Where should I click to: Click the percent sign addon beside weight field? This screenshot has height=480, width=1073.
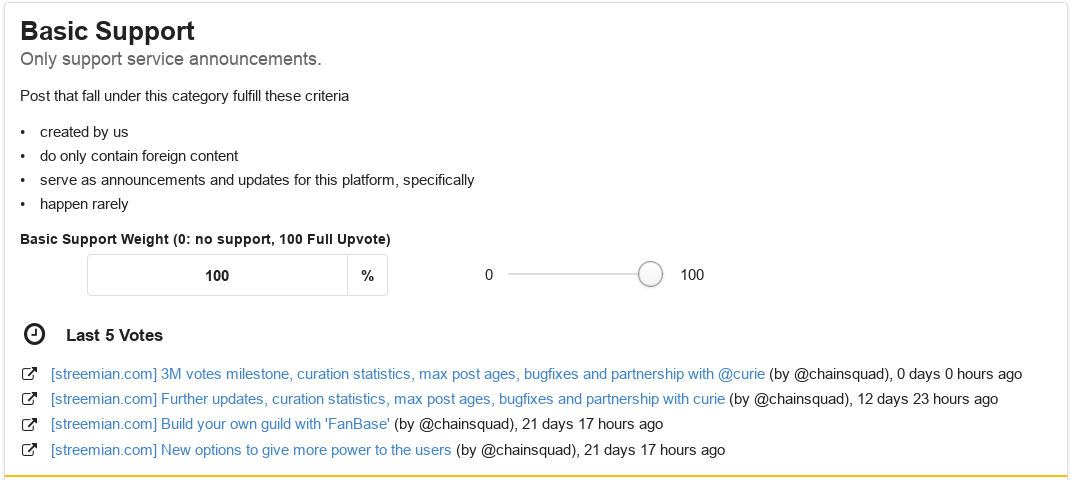coord(367,275)
